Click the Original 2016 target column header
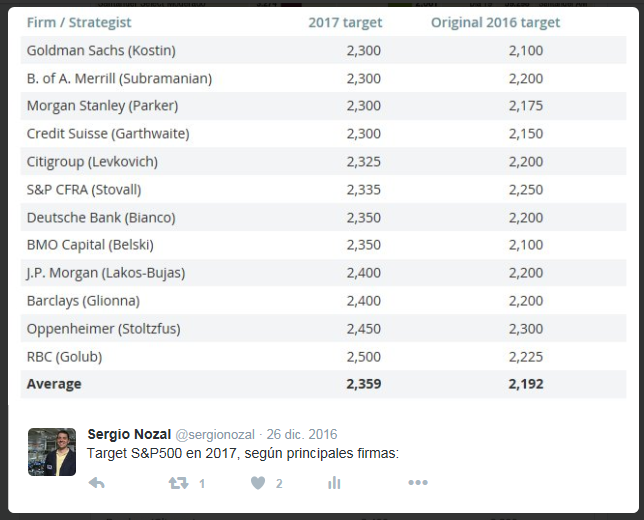The image size is (644, 520). coord(495,22)
